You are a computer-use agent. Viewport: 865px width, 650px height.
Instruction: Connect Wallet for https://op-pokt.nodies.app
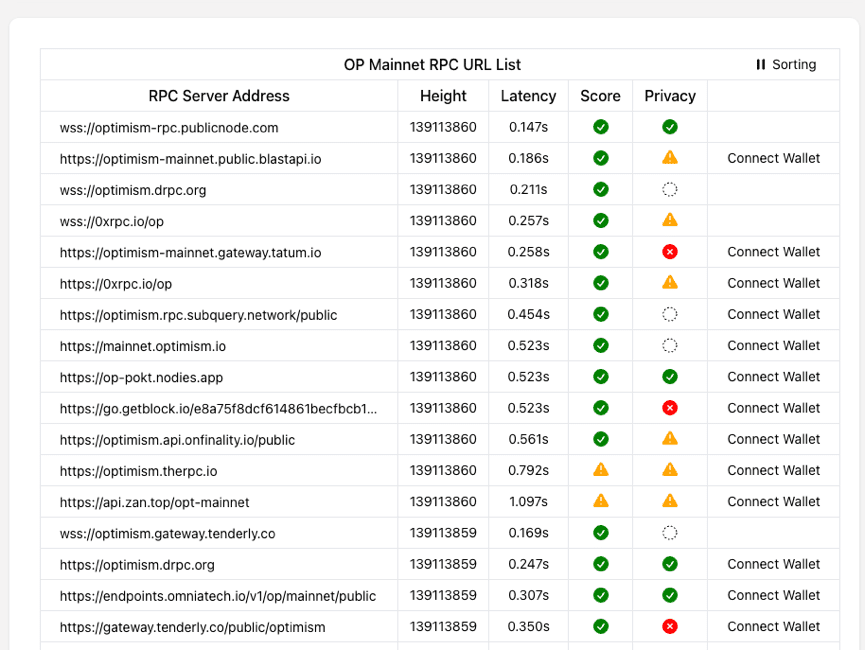point(773,377)
